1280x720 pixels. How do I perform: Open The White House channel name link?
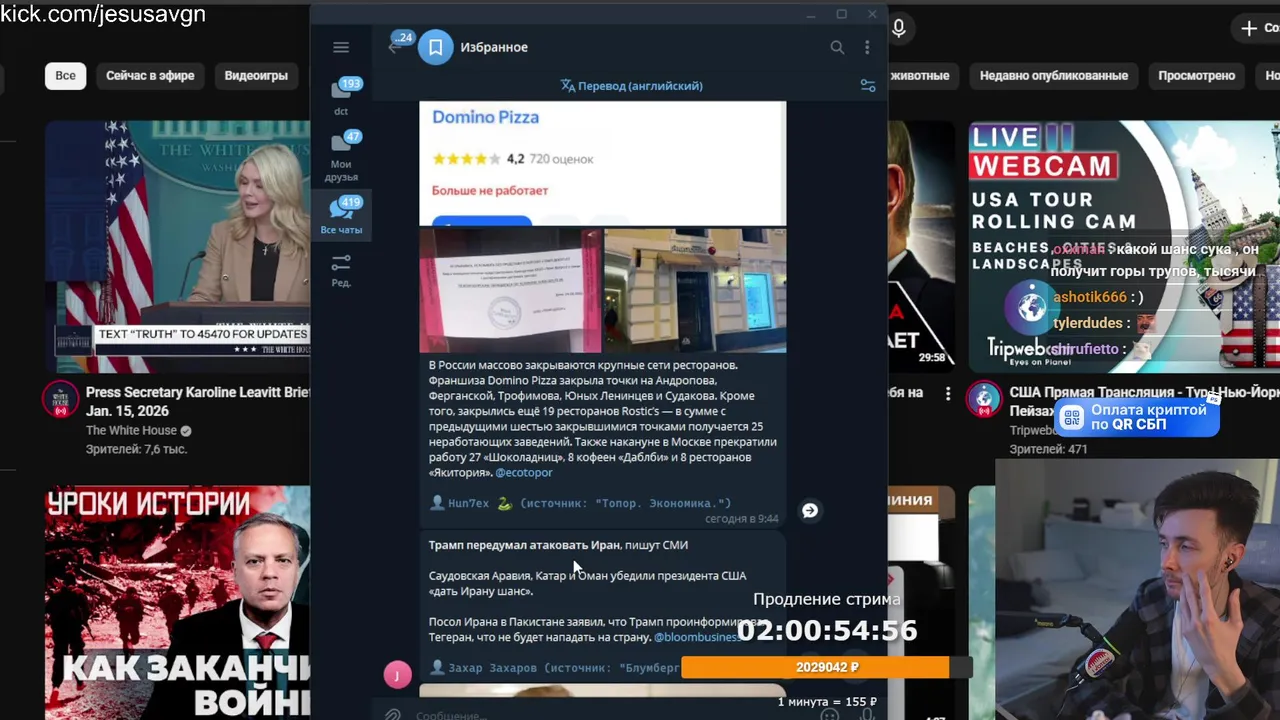click(x=131, y=431)
